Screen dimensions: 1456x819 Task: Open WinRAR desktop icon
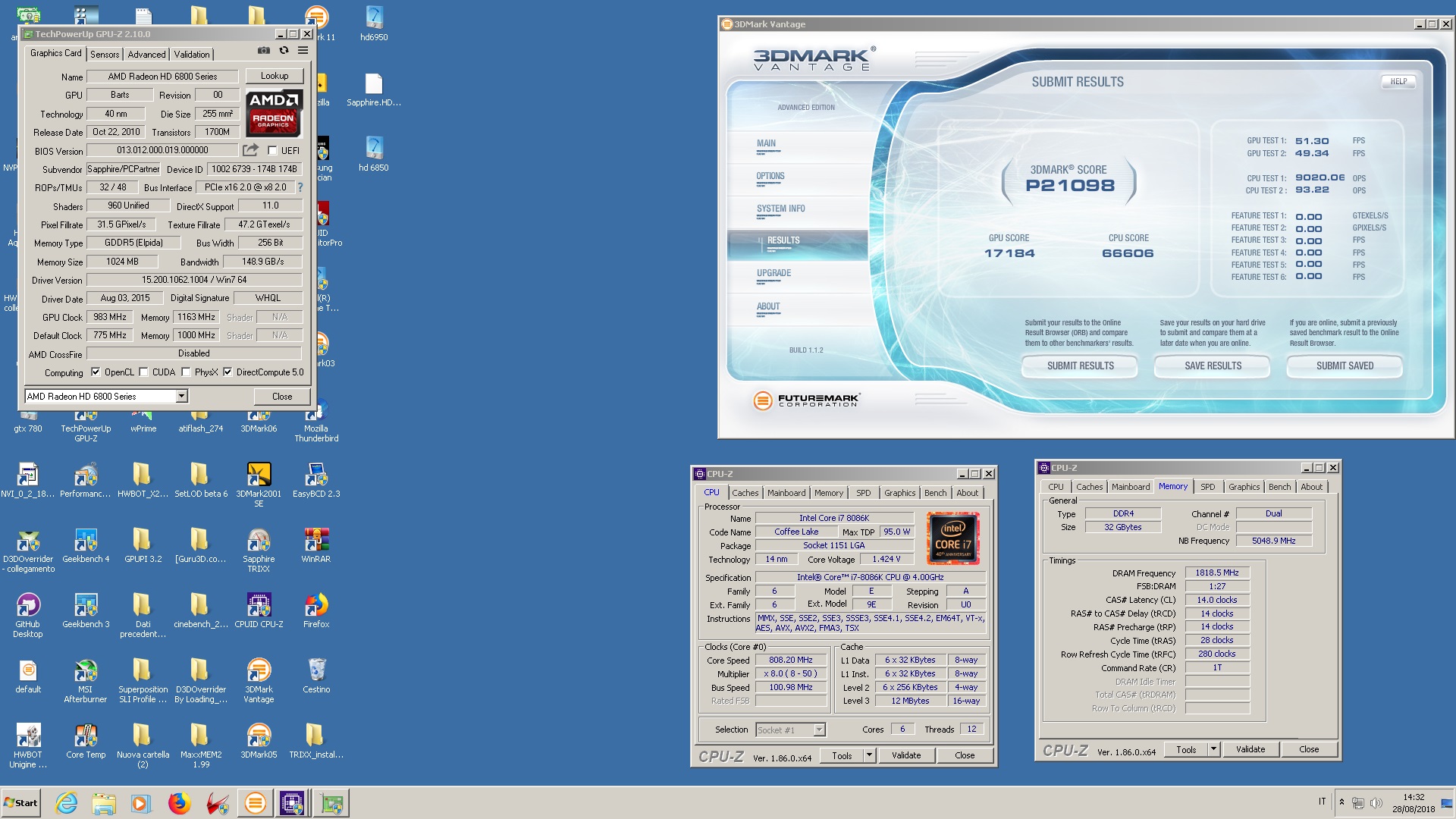pyautogui.click(x=316, y=545)
